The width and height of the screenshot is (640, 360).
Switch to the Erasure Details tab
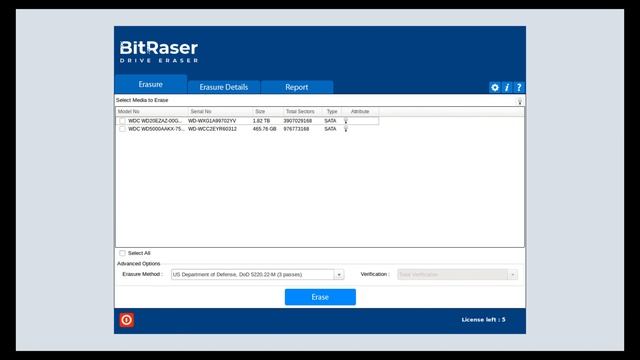tap(224, 87)
